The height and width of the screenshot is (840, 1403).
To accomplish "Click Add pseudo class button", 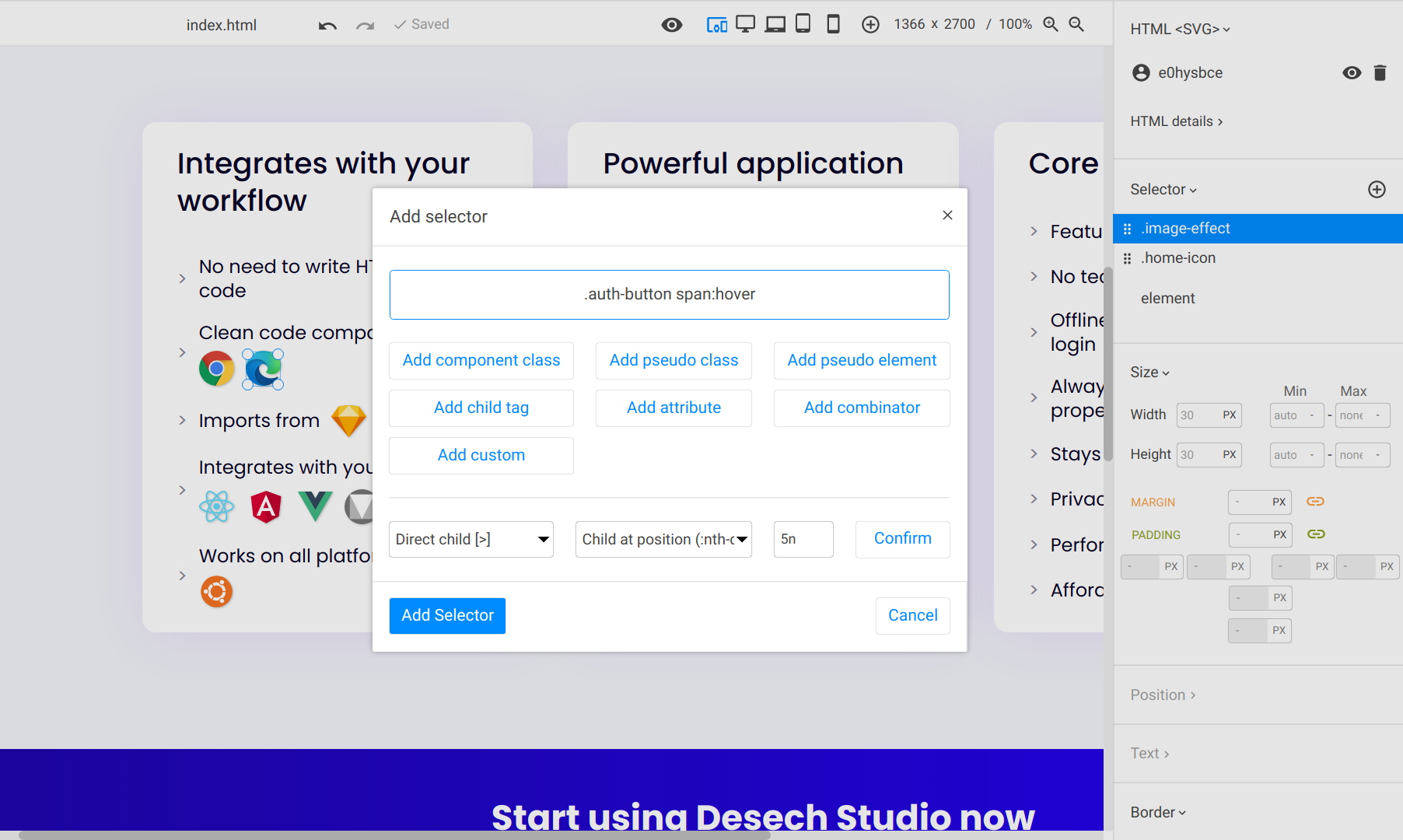I will (674, 361).
